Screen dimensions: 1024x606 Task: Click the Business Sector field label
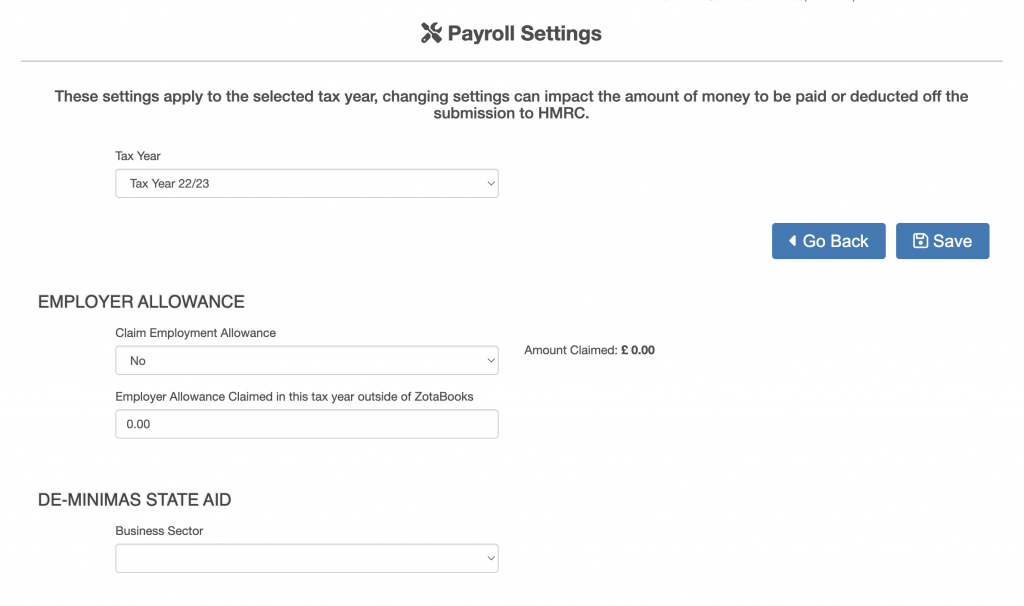click(159, 531)
